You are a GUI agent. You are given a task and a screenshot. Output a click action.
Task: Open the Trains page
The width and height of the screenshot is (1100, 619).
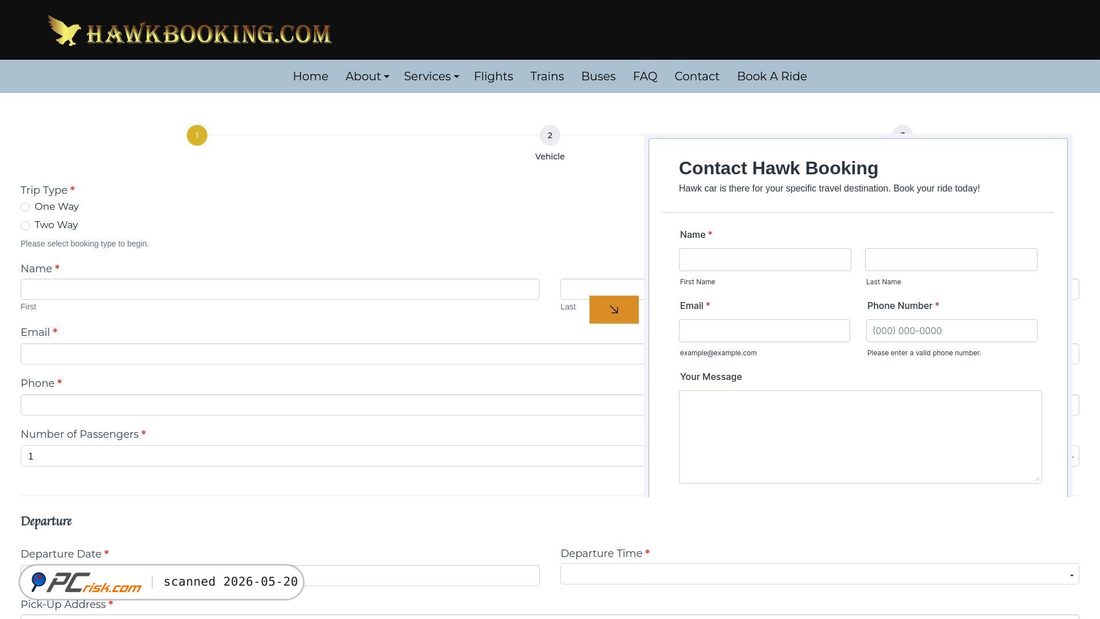(x=546, y=76)
